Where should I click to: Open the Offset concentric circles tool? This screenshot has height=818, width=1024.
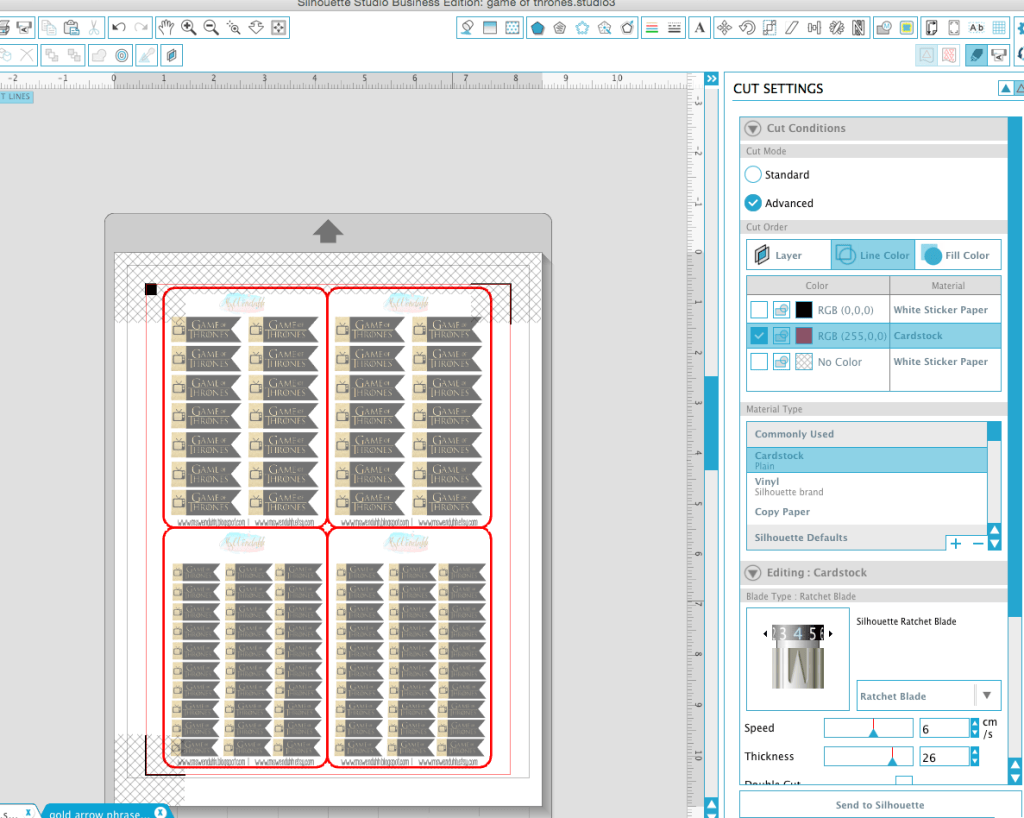click(x=121, y=55)
